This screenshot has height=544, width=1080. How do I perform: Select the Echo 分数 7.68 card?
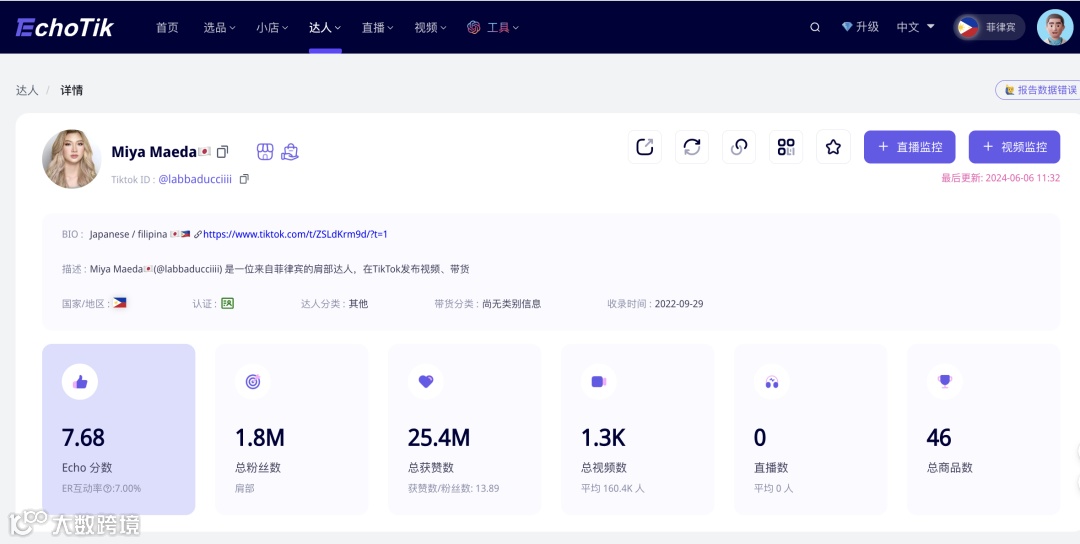pyautogui.click(x=118, y=429)
